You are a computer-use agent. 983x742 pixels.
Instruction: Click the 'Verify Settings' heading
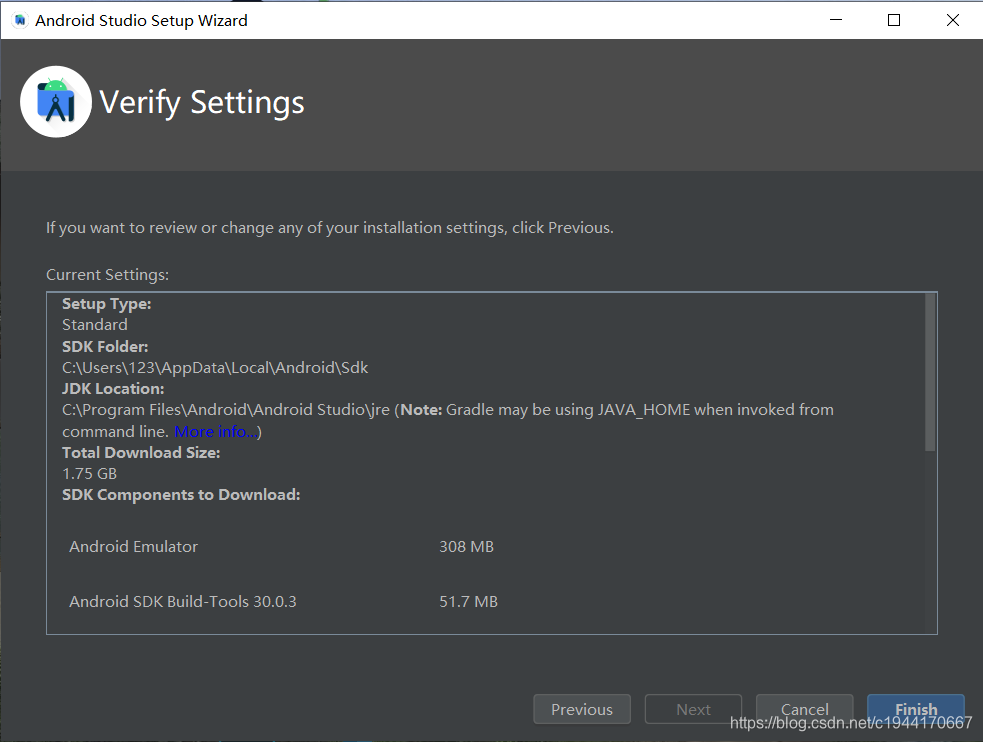pyautogui.click(x=202, y=102)
